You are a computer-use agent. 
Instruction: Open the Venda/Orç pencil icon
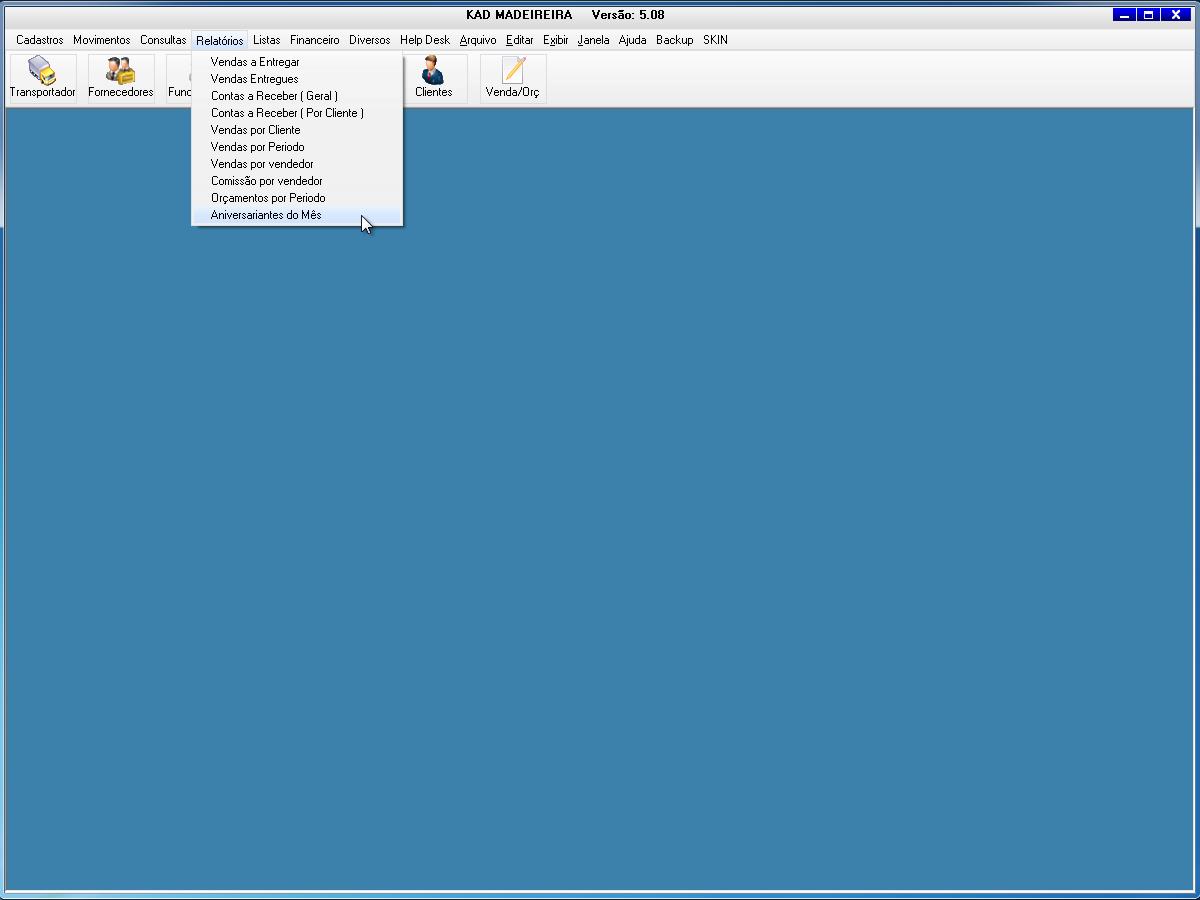tap(513, 78)
